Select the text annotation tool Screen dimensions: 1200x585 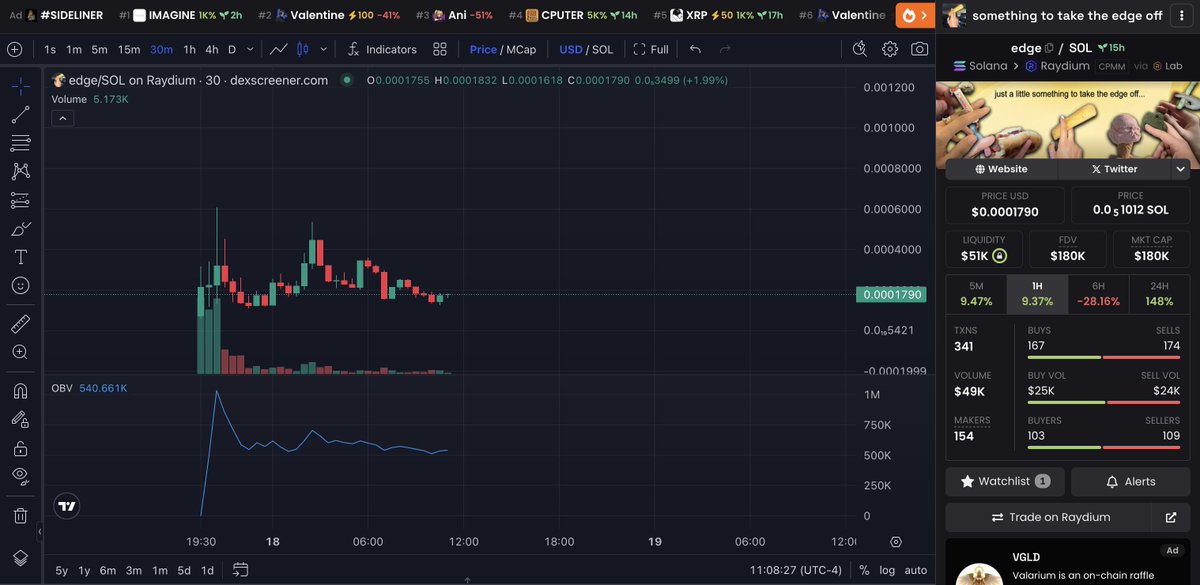click(20, 257)
